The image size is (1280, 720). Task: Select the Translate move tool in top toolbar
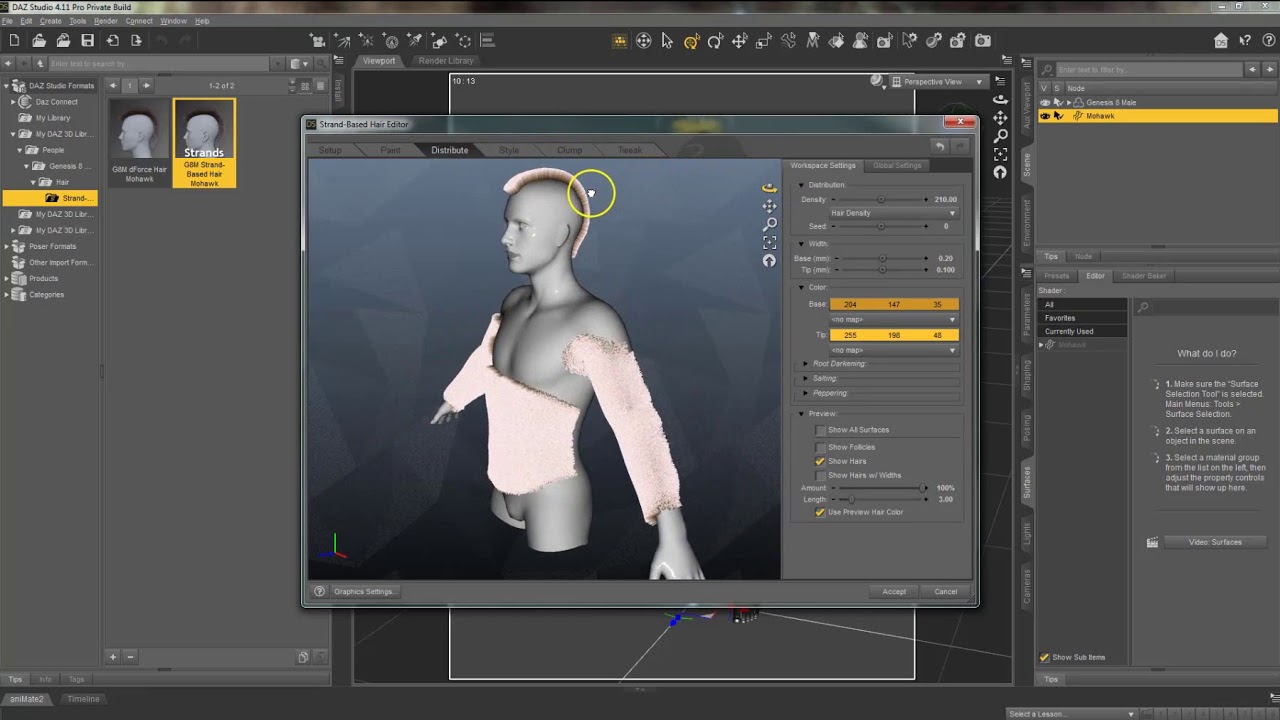tap(739, 41)
